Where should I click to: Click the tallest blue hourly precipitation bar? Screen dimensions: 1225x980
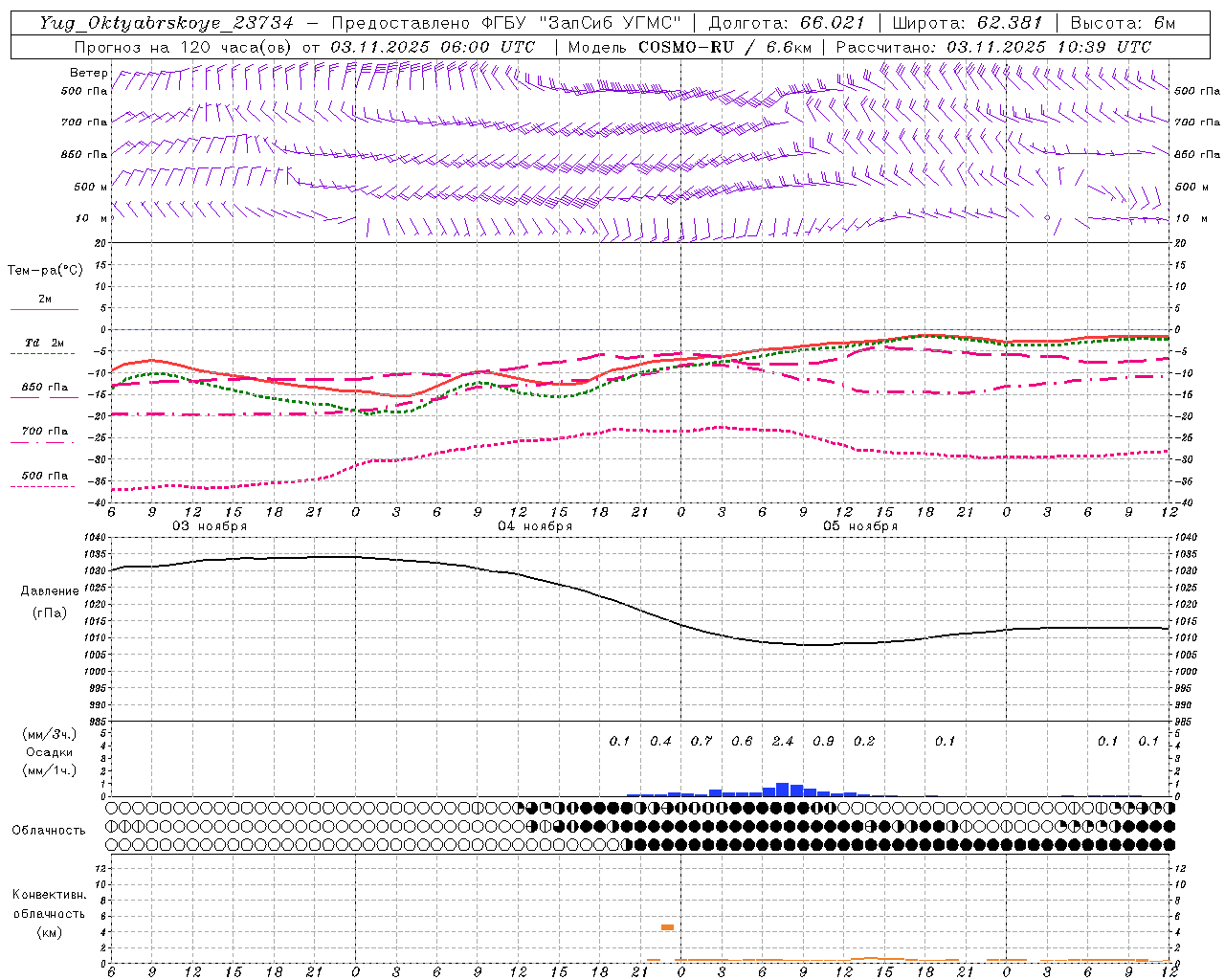pyautogui.click(x=783, y=790)
